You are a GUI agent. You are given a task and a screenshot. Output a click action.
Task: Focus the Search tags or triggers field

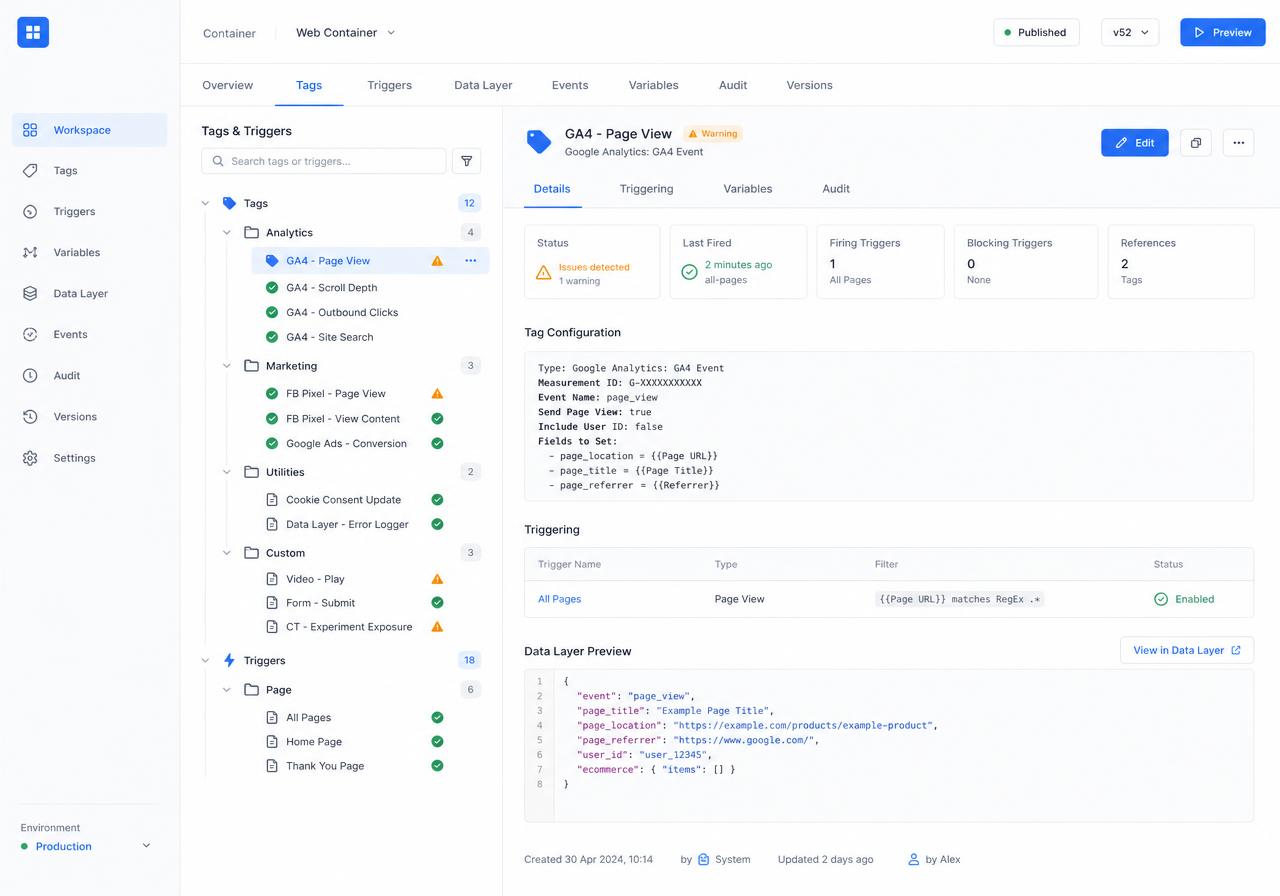pos(324,161)
